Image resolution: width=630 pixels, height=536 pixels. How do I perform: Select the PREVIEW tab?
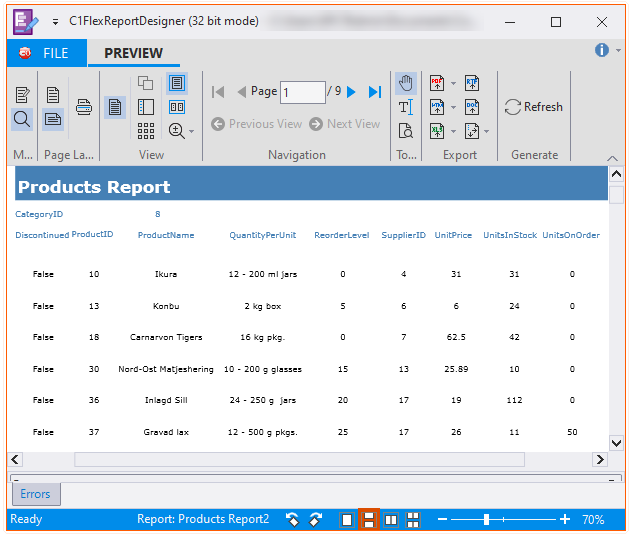[133, 53]
